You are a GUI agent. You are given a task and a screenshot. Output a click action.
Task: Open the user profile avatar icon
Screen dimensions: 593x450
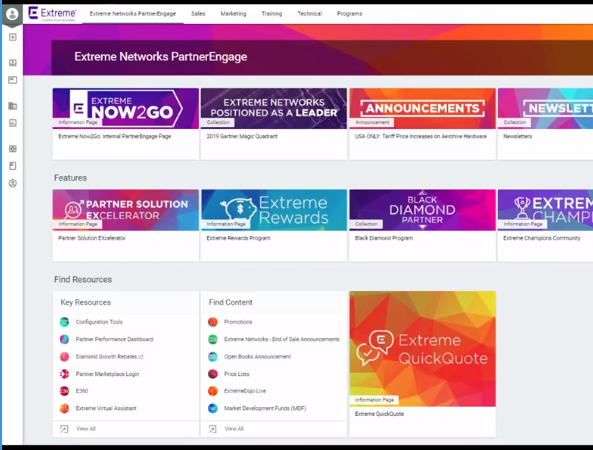[12, 14]
